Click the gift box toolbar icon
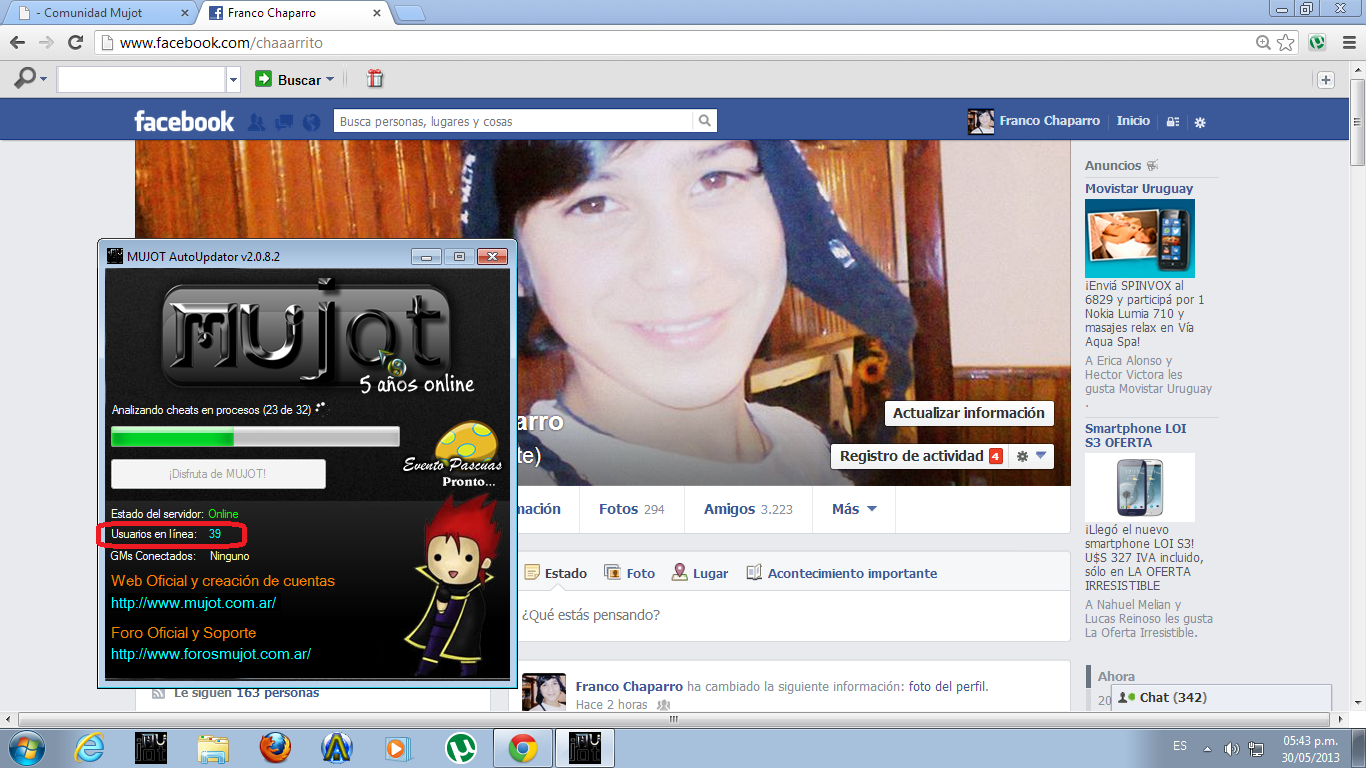The image size is (1366, 768). [375, 79]
